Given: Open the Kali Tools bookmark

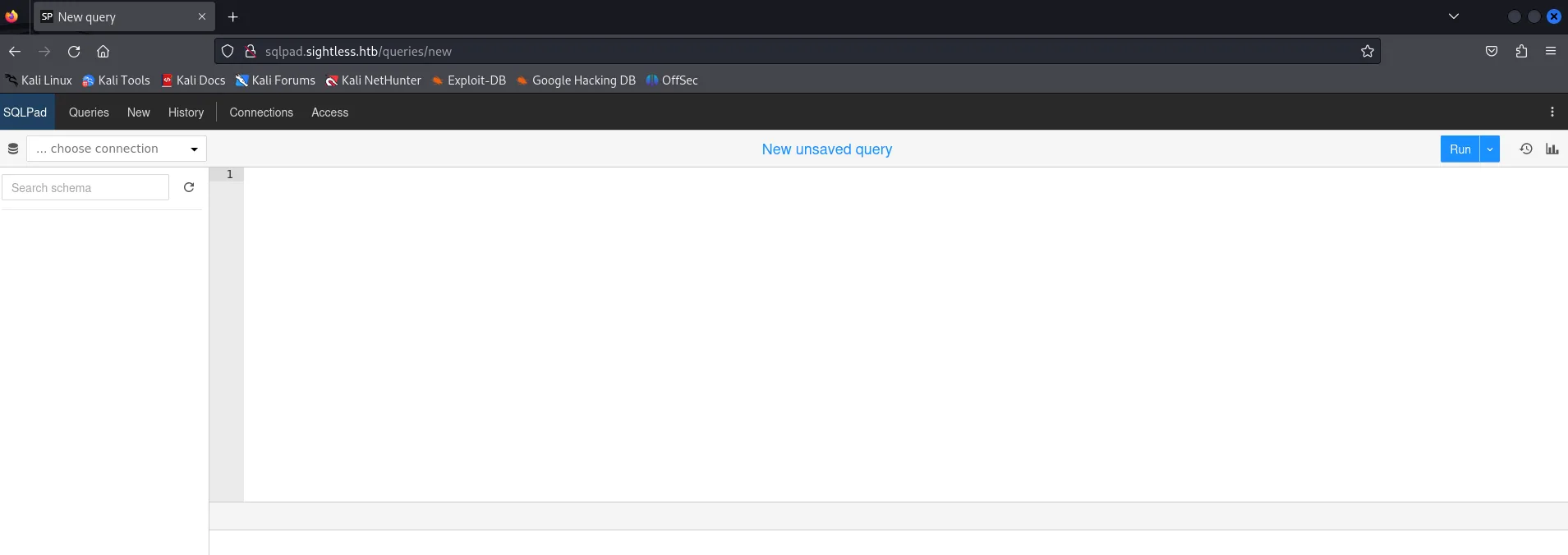Looking at the screenshot, I should (x=116, y=80).
